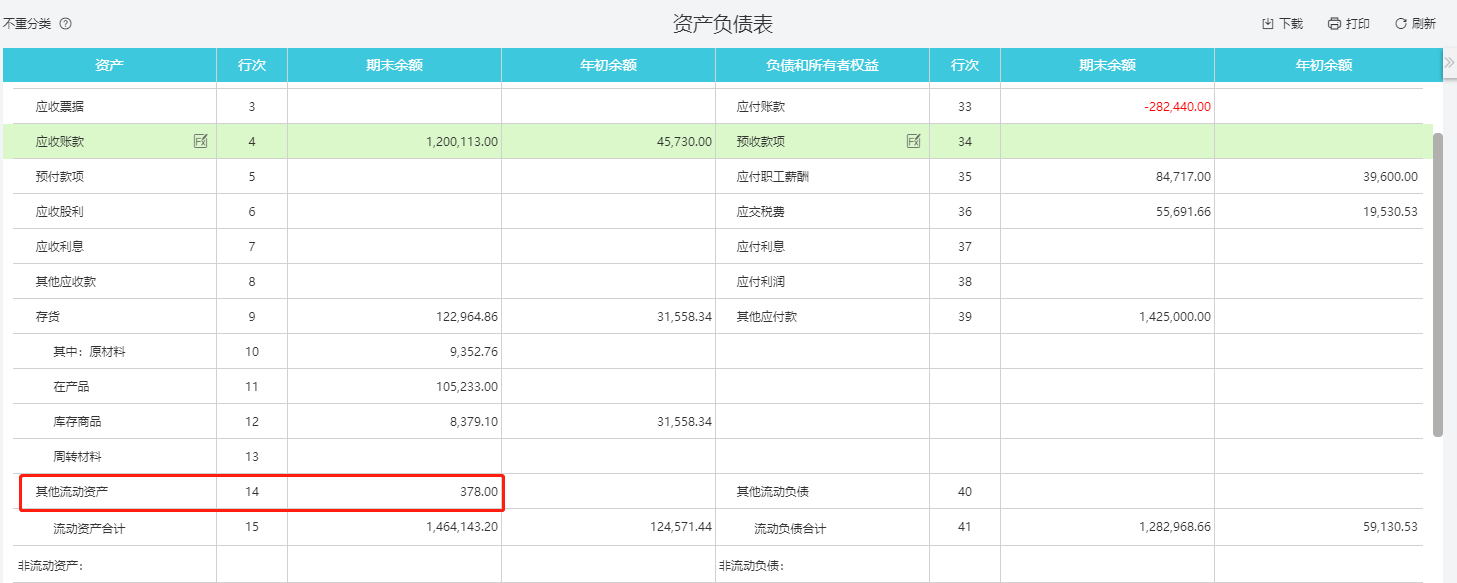Select the 预付款项 row label

(x=60, y=176)
